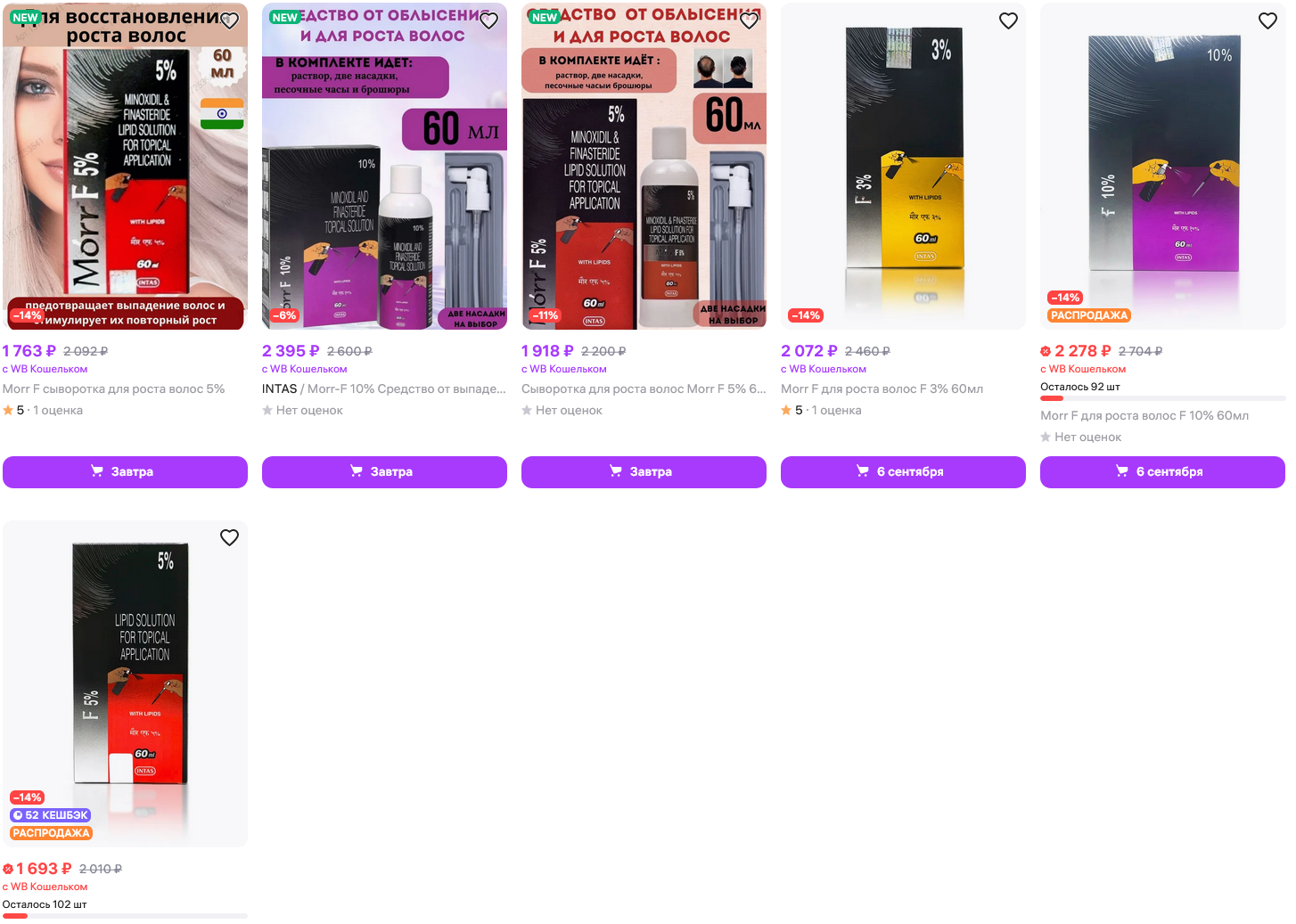Favorite the Morr F 3% yellow box product
The image size is (1296, 924).
click(x=1008, y=20)
